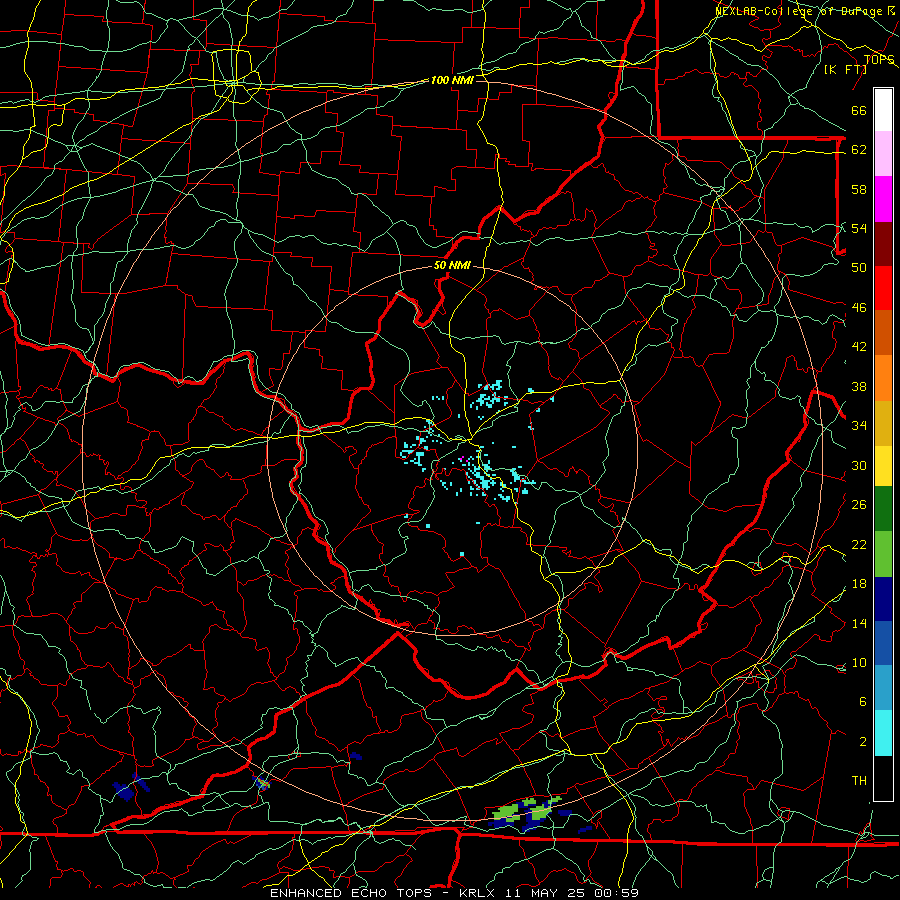
Task: Click the light pink legend swatch
Action: click(x=883, y=153)
